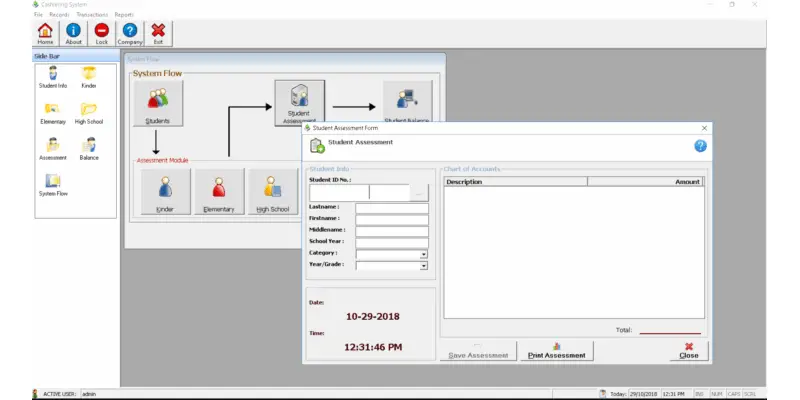
Task: Open Balance in the side bar
Action: (89, 149)
